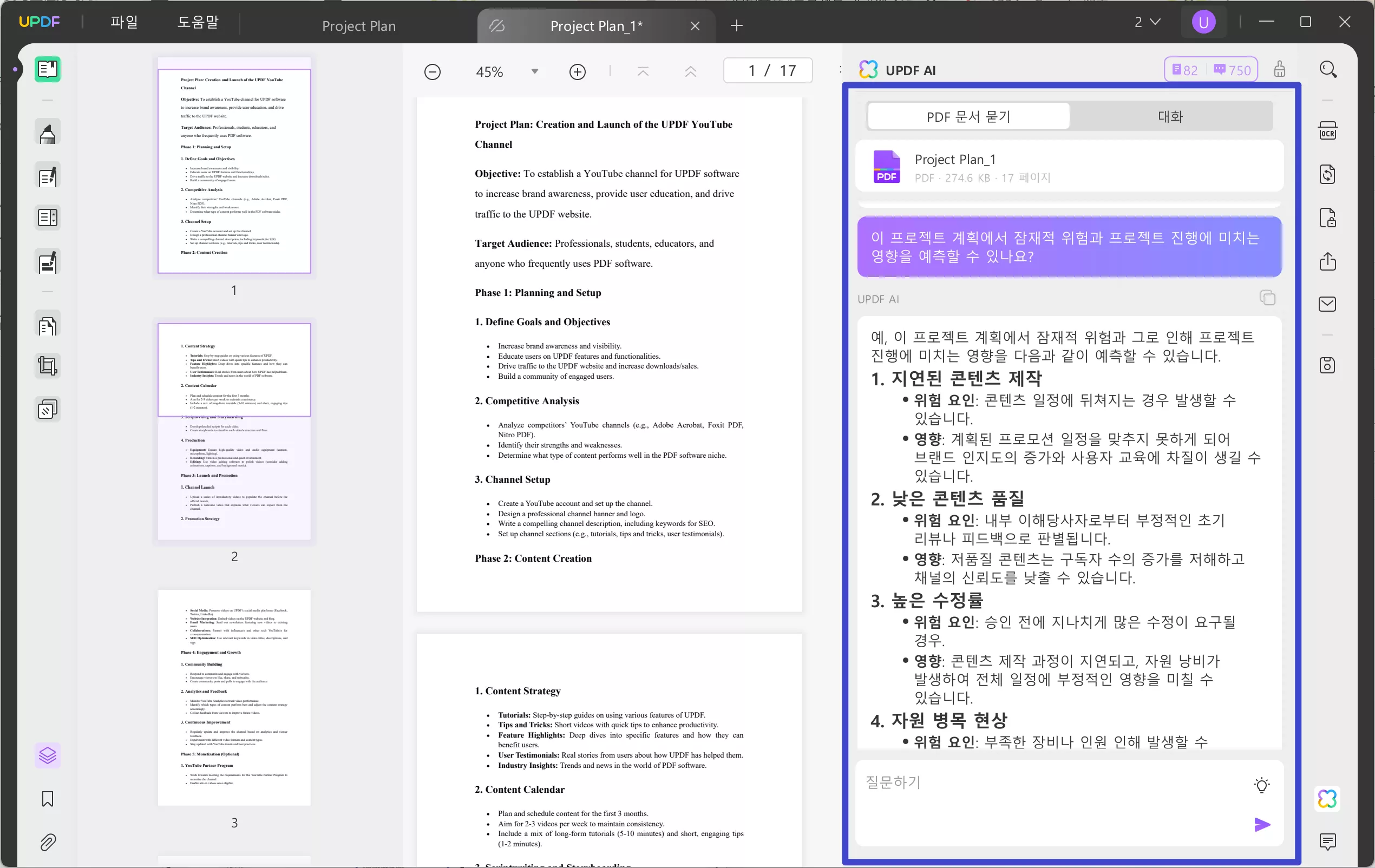Open prompt suggestions lightbulb
1375x868 pixels.
click(x=1262, y=785)
